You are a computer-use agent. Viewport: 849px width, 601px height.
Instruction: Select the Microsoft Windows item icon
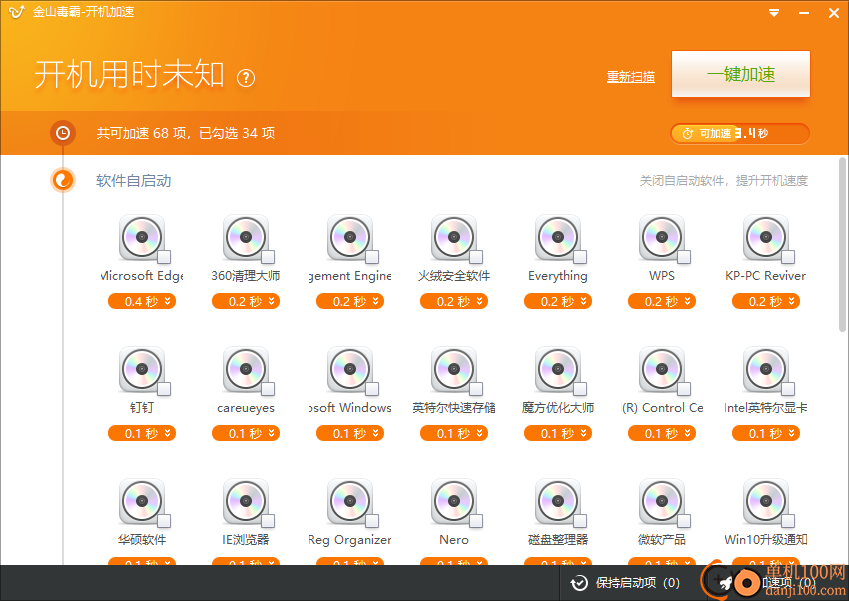pyautogui.click(x=350, y=369)
